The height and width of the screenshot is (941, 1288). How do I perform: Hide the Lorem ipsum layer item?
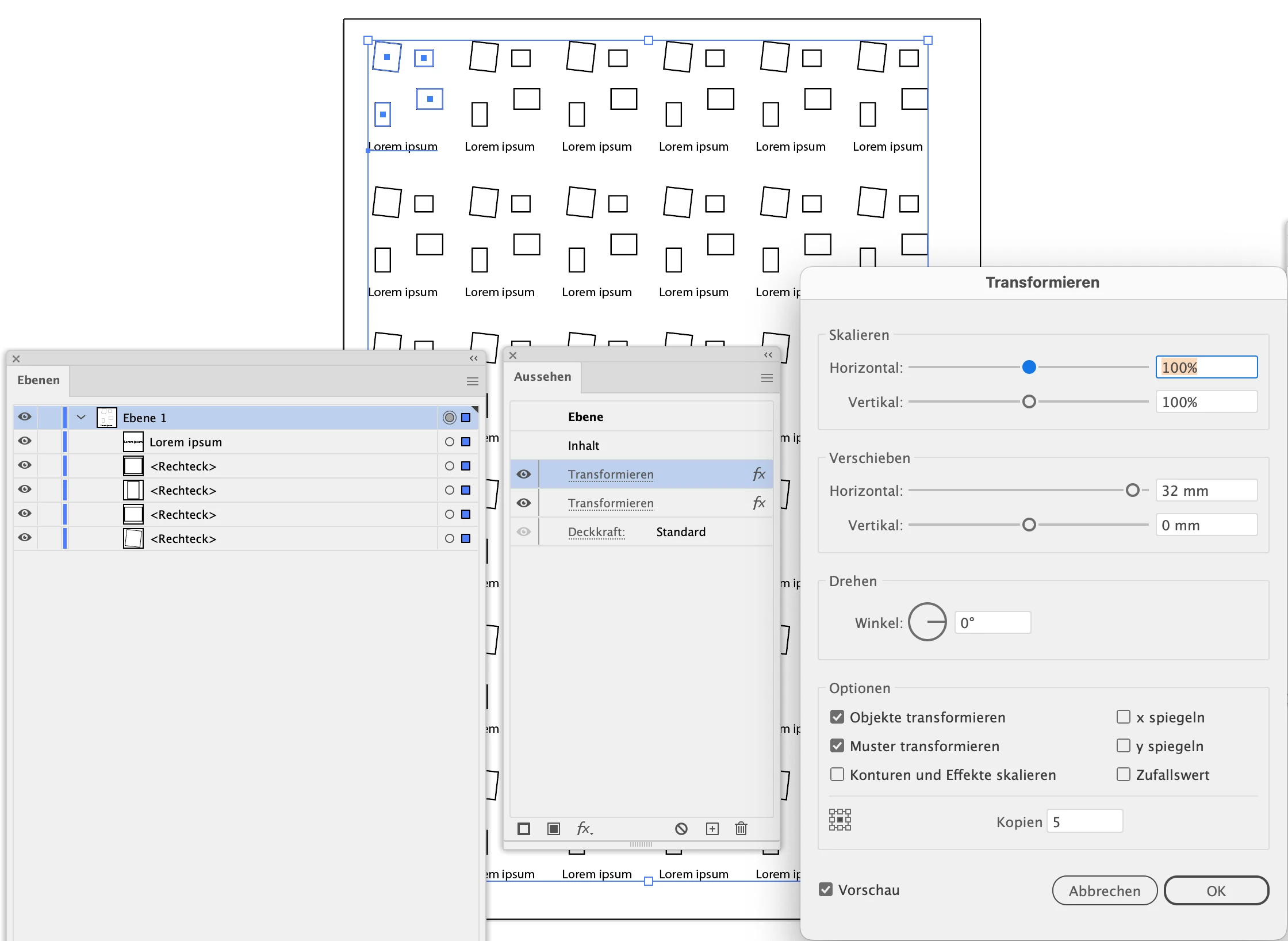[25, 441]
